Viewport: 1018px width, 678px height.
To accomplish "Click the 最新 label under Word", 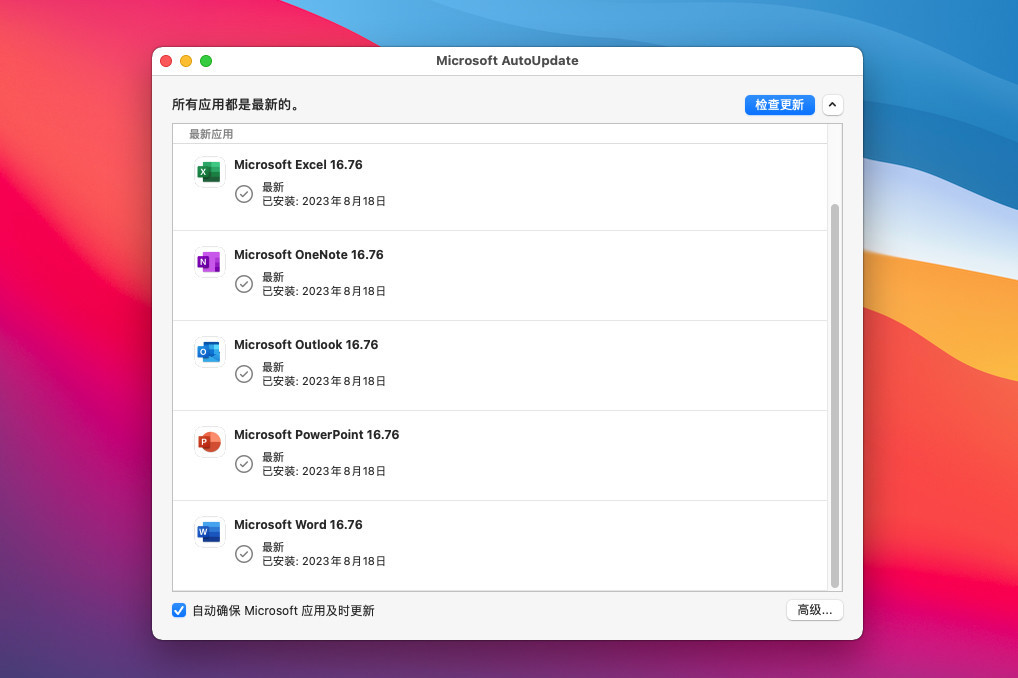I will (x=273, y=547).
